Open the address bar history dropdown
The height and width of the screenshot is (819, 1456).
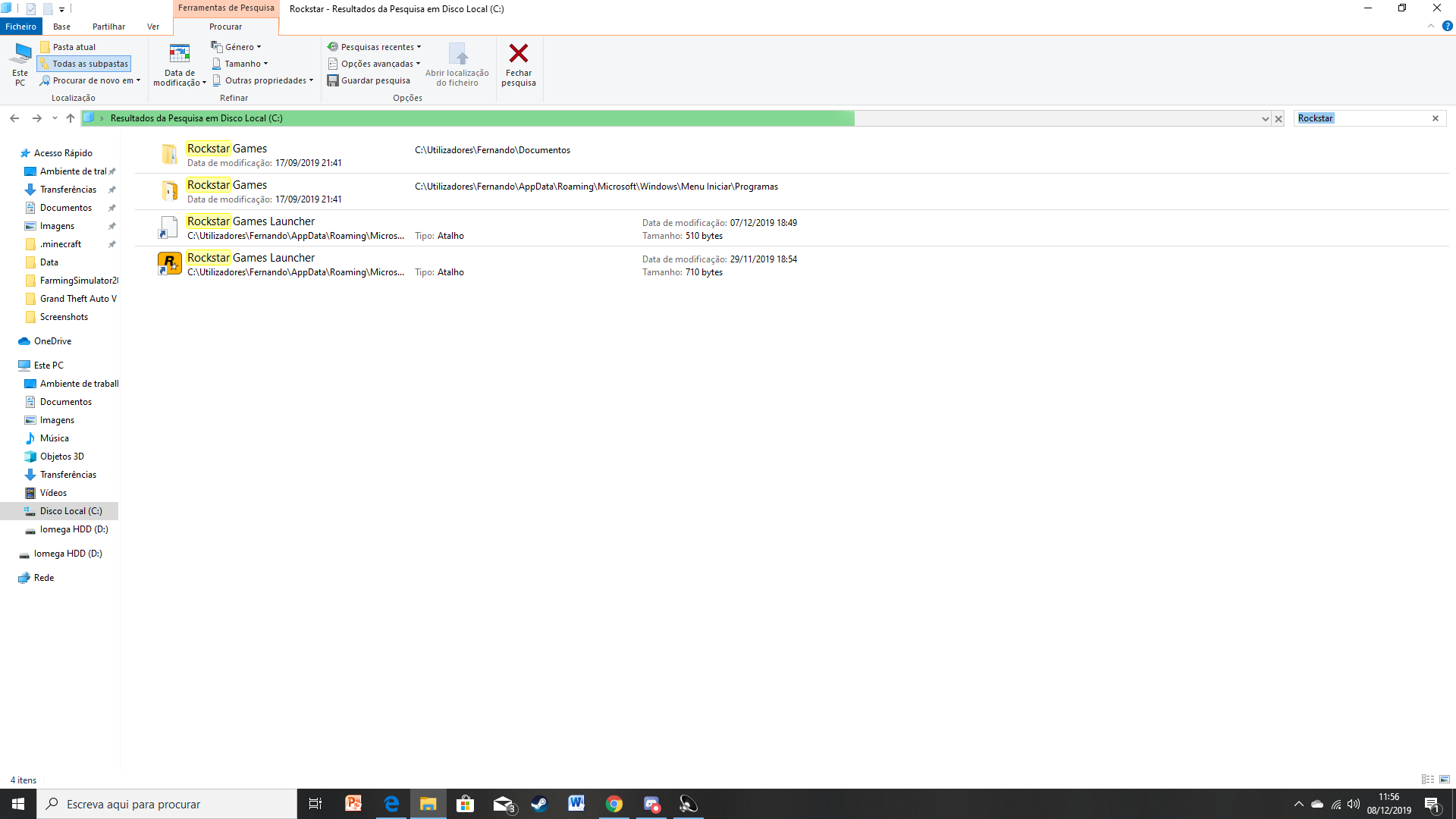pos(1265,118)
